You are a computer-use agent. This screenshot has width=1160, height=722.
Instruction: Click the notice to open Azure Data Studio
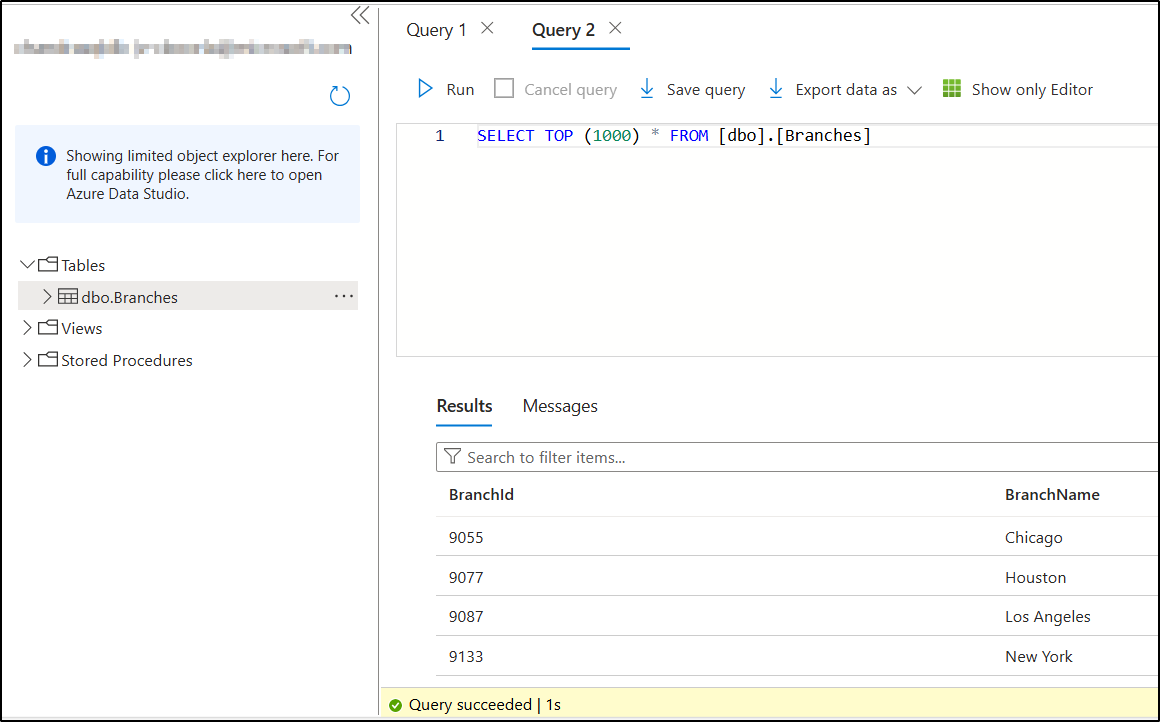[187, 175]
